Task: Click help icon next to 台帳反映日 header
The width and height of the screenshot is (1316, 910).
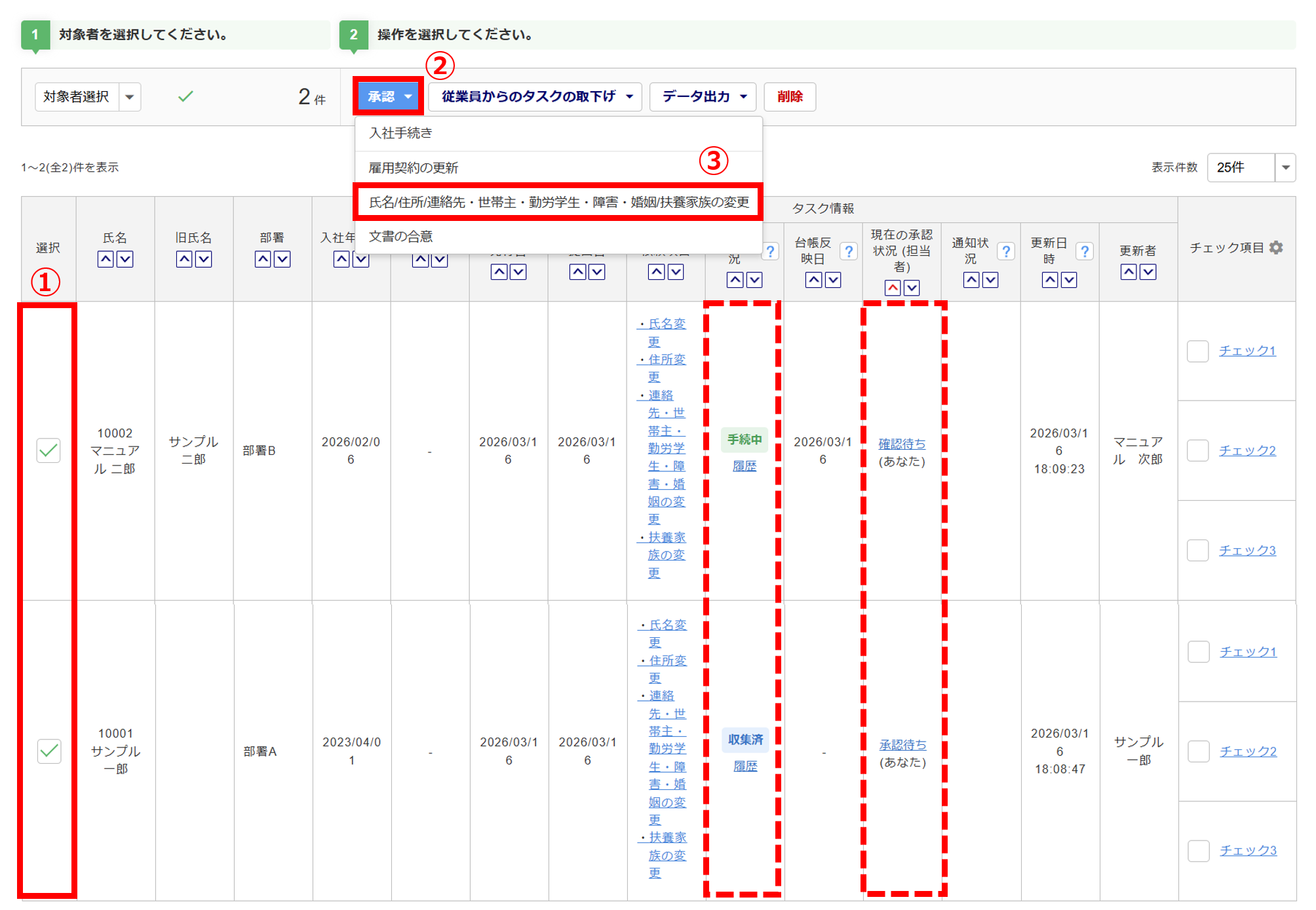Action: 849,251
